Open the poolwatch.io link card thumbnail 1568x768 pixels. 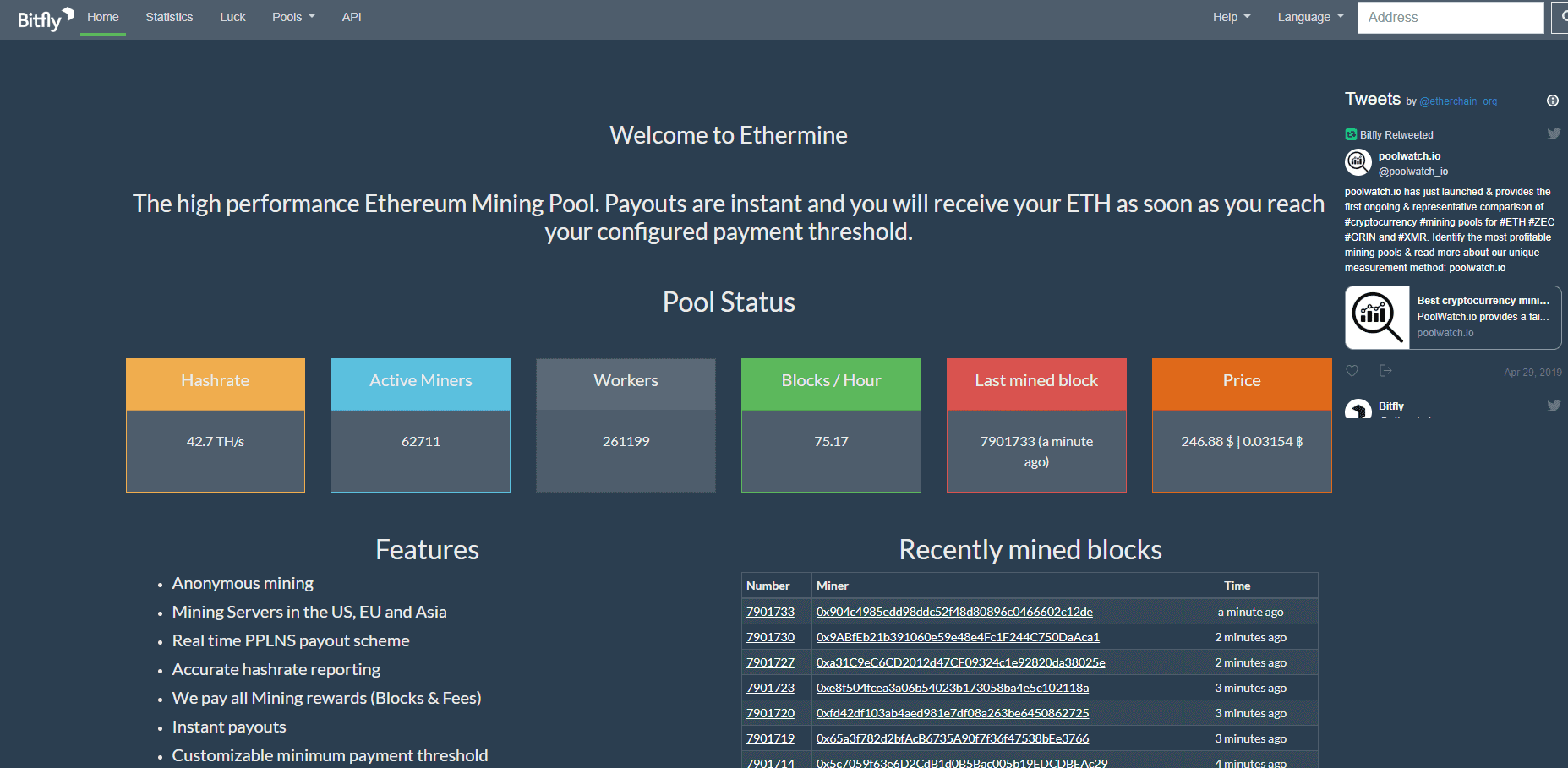point(1378,318)
